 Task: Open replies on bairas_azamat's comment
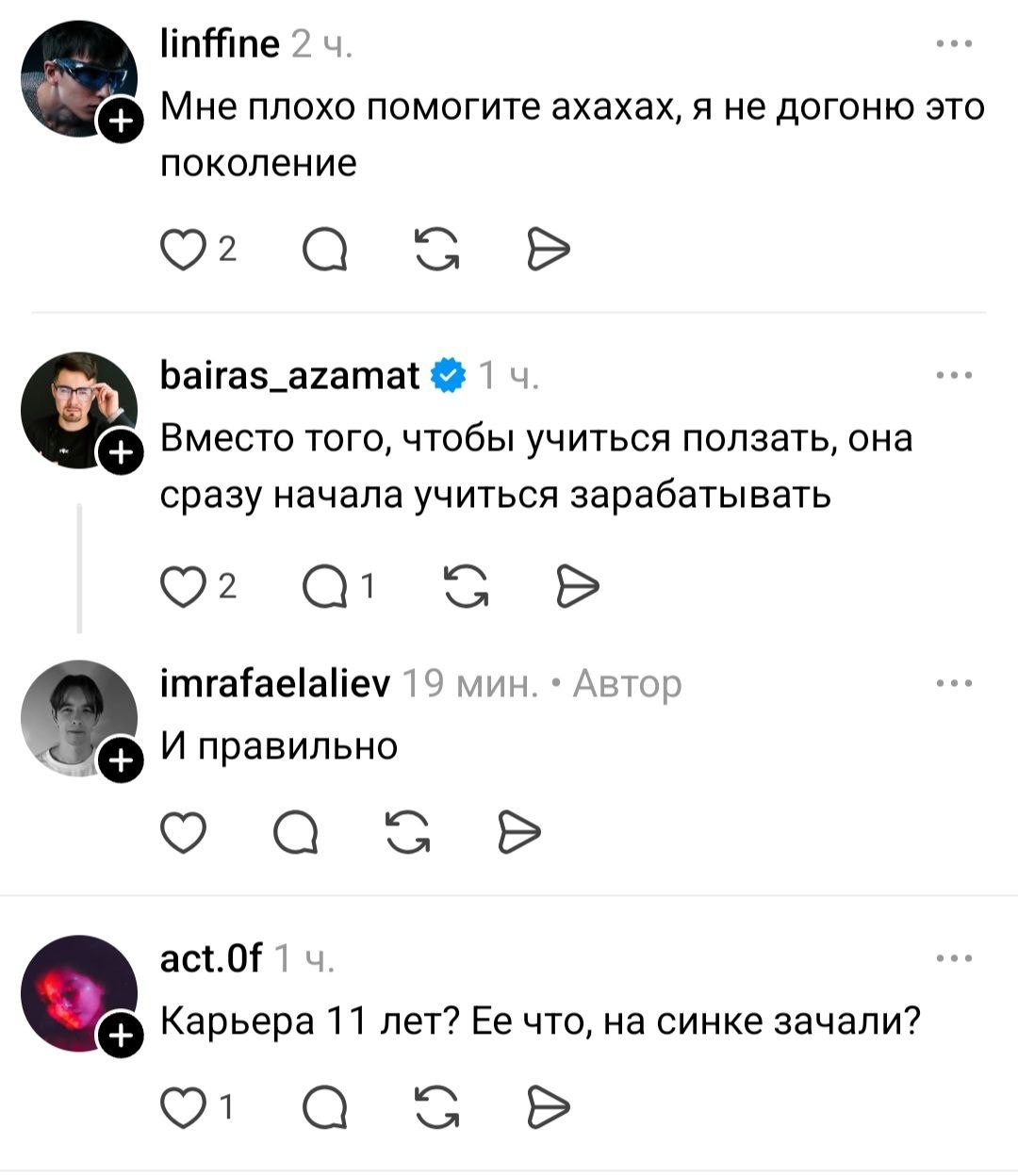[x=326, y=587]
